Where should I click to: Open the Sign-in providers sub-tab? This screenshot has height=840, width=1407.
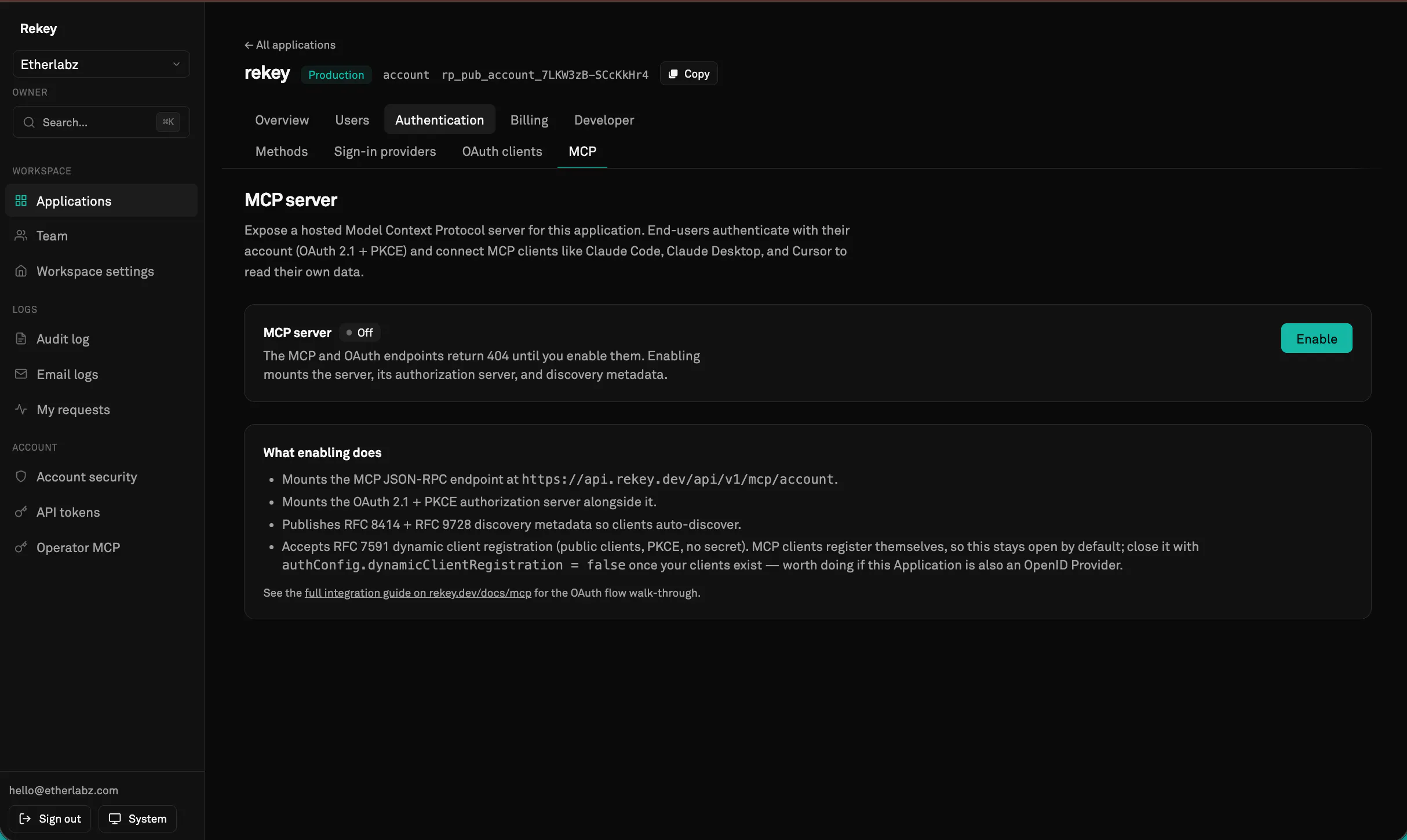click(385, 151)
